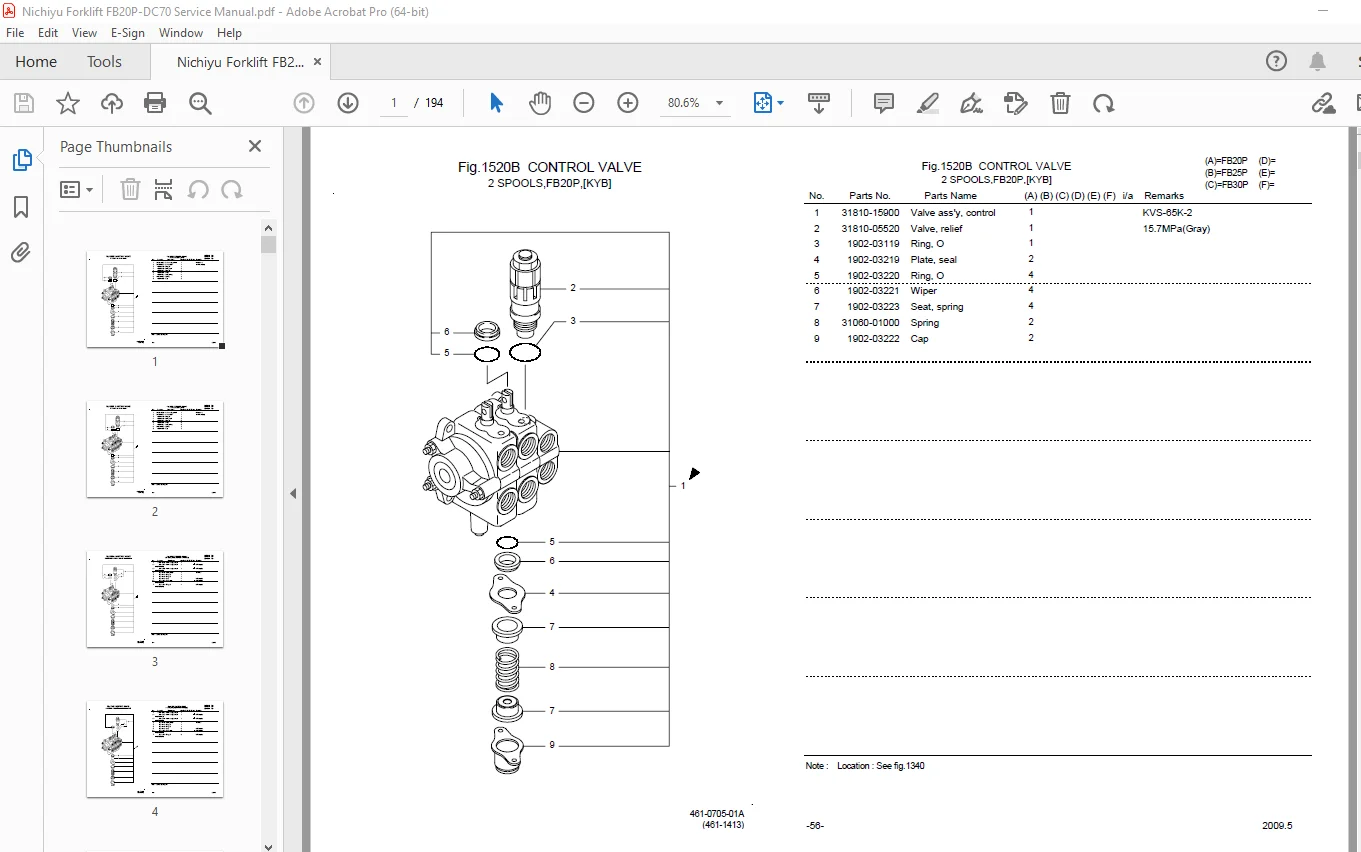Delete selected thumbnail pages in panel
1361x852 pixels.
(130, 189)
